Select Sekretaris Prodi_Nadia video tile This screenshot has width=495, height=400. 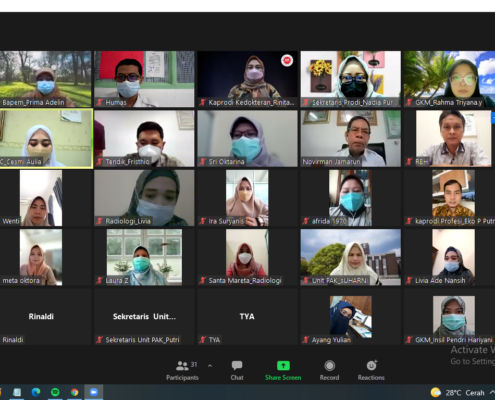351,79
